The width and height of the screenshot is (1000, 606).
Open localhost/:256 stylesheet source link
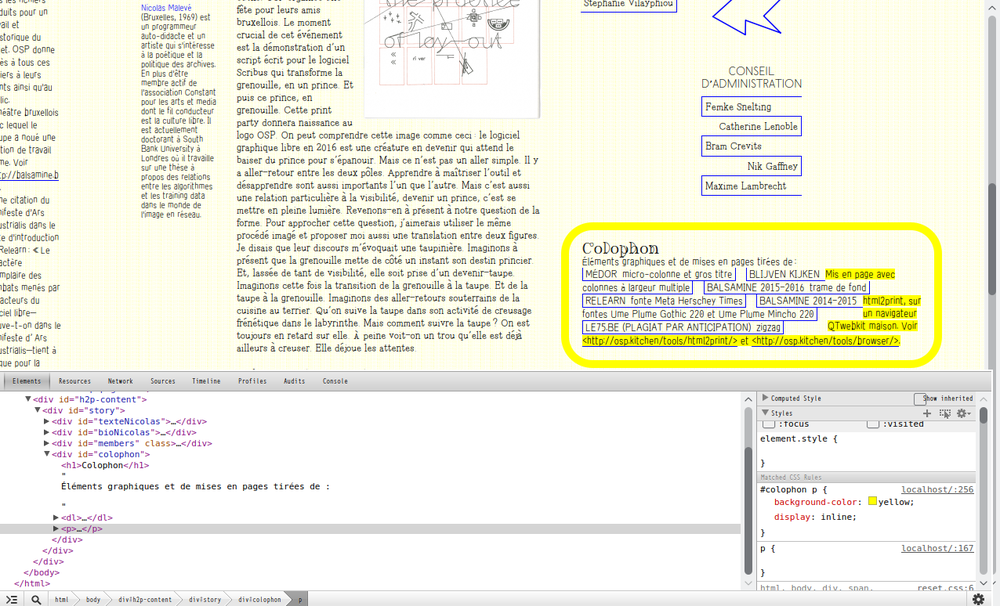click(x=936, y=489)
